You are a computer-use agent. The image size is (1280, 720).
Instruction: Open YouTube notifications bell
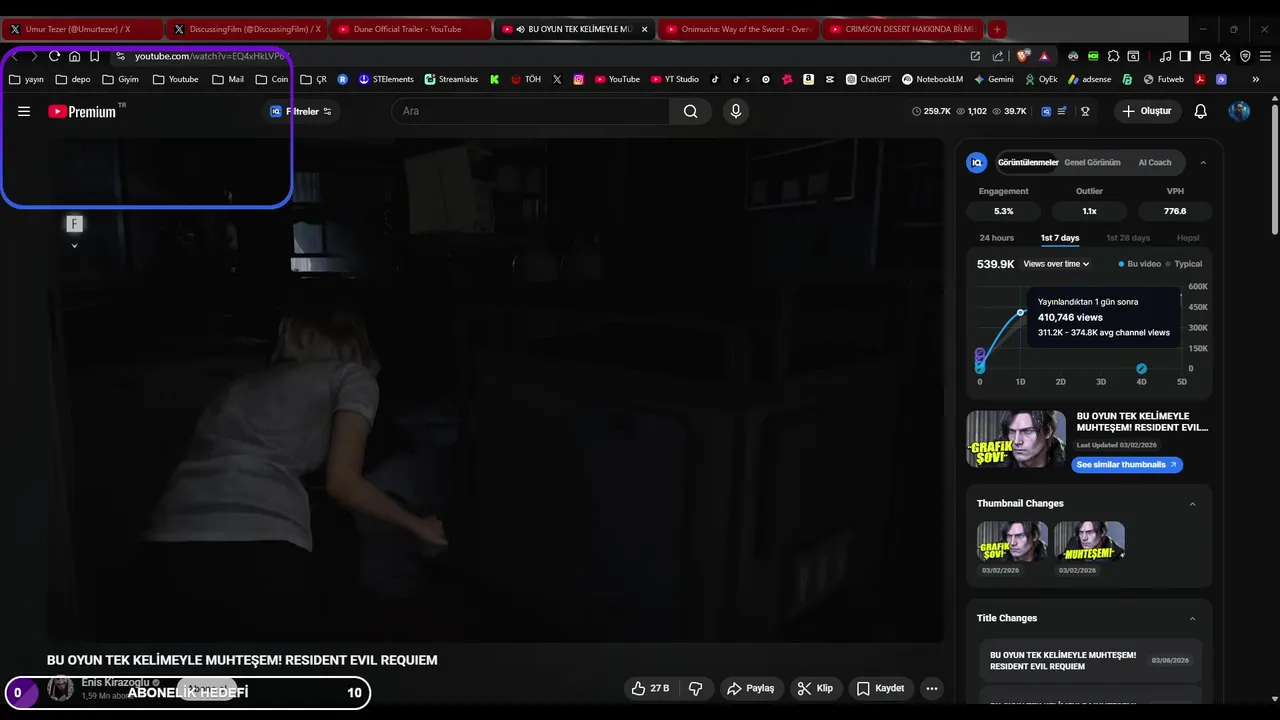click(x=1200, y=111)
